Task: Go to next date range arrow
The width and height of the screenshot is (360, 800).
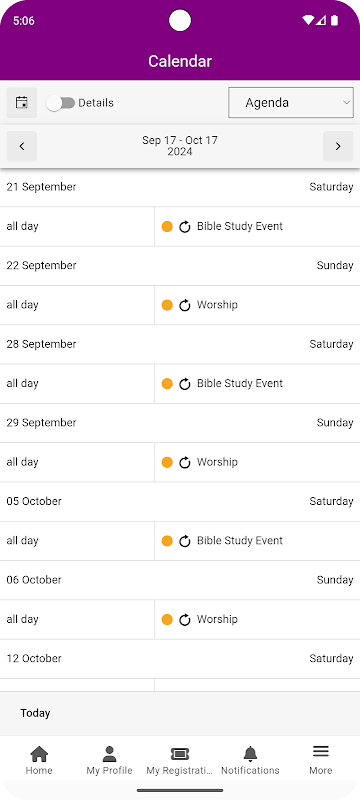Action: pyautogui.click(x=338, y=146)
